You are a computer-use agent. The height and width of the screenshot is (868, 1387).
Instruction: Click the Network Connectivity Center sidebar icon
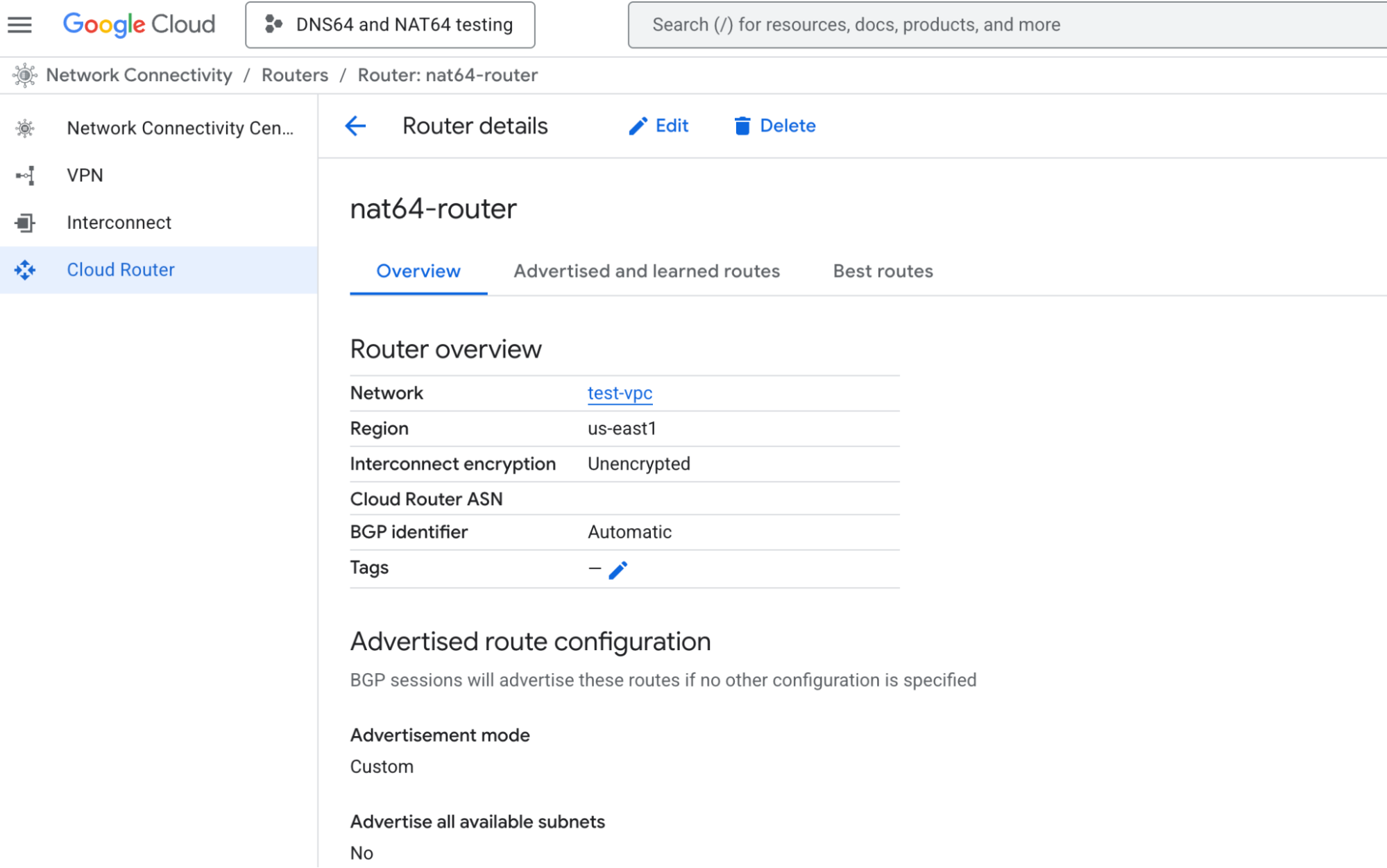[25, 128]
